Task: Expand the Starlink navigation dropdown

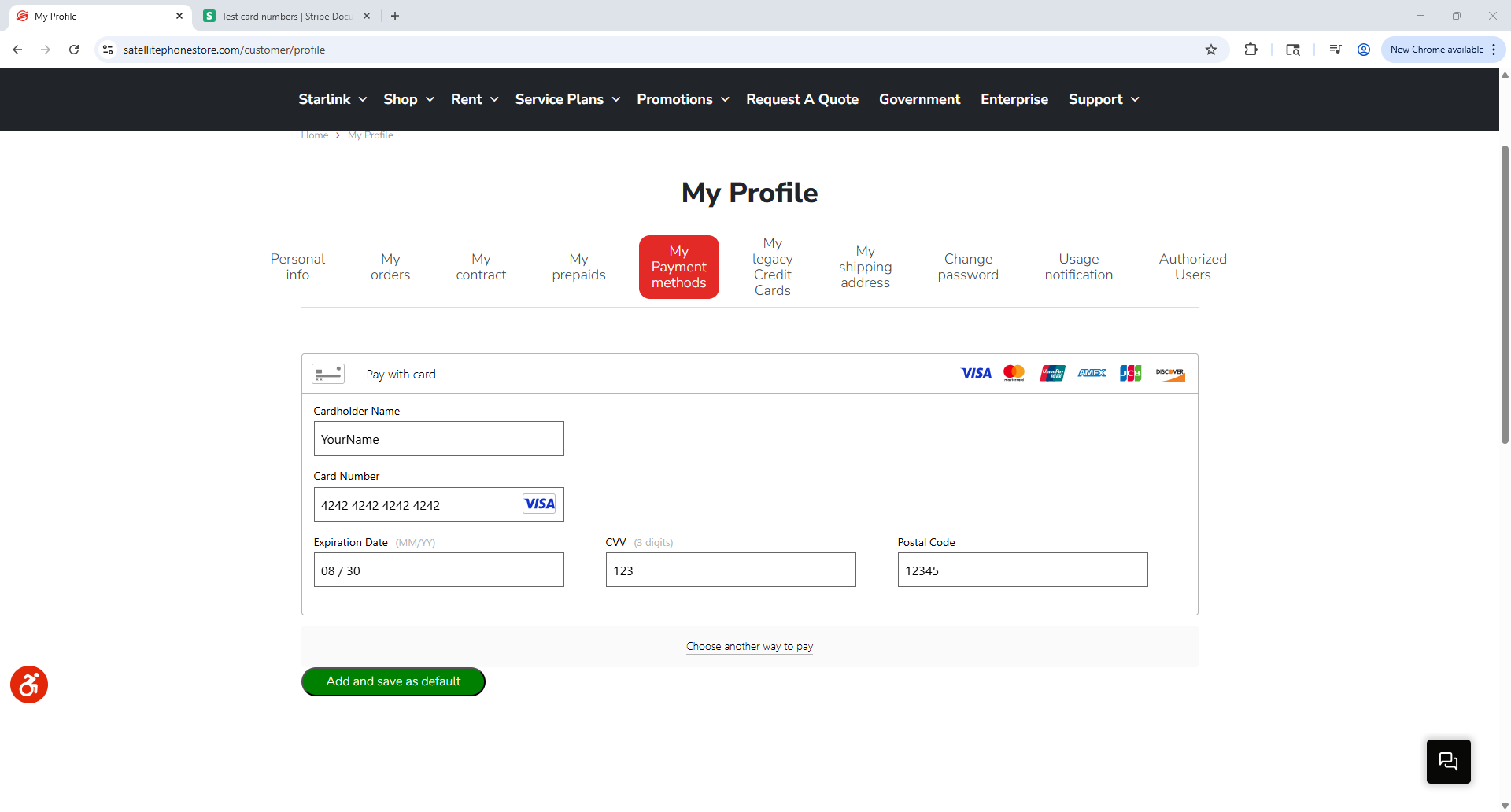Action: (x=331, y=99)
